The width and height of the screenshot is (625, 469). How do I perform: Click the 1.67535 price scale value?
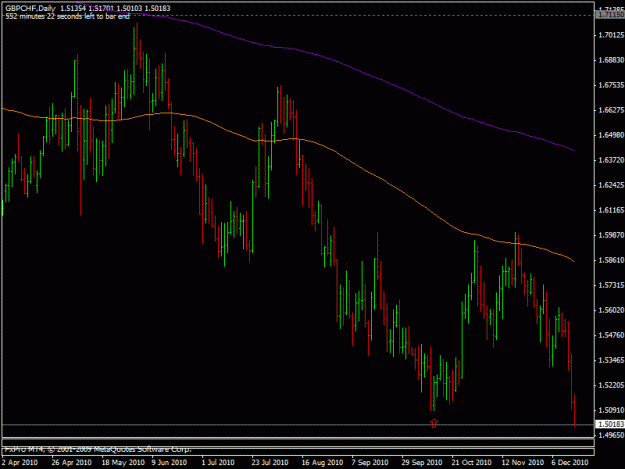[x=611, y=85]
